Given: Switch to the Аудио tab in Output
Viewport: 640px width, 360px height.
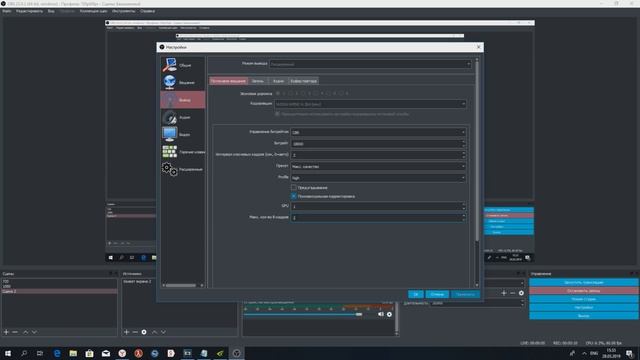Looking at the screenshot, I should point(278,81).
